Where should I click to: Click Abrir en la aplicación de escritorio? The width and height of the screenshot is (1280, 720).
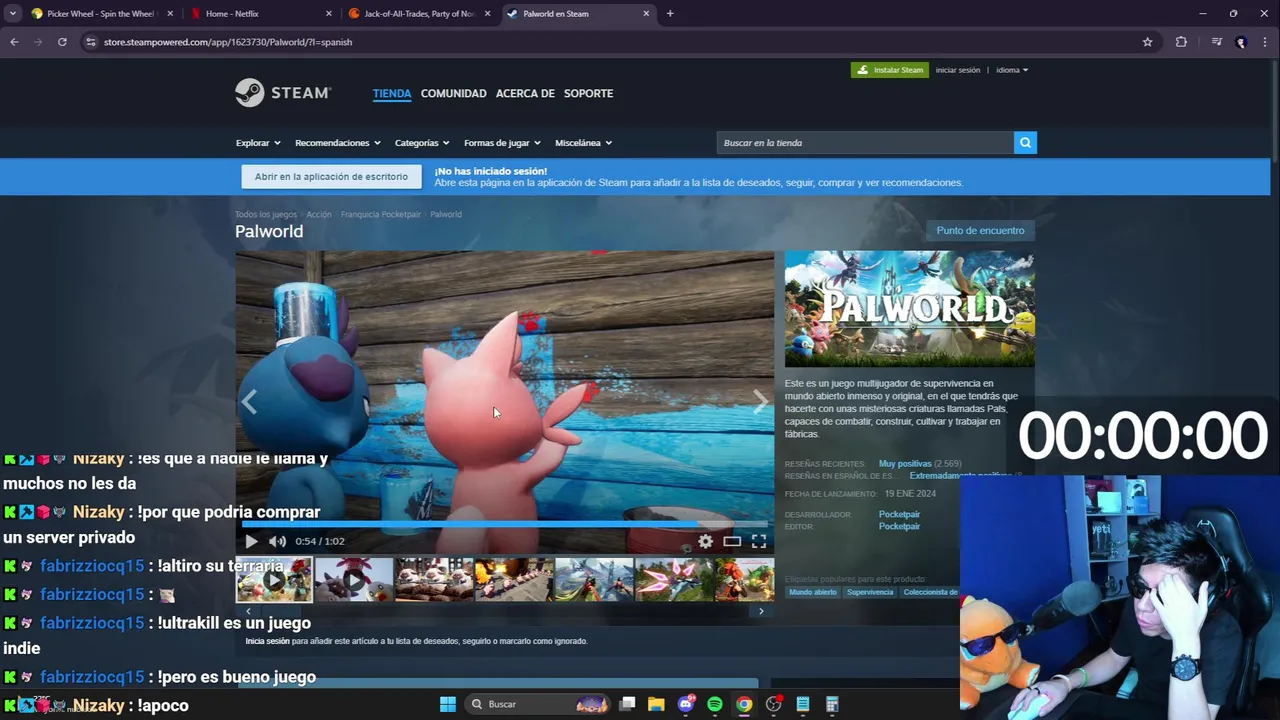pos(331,177)
